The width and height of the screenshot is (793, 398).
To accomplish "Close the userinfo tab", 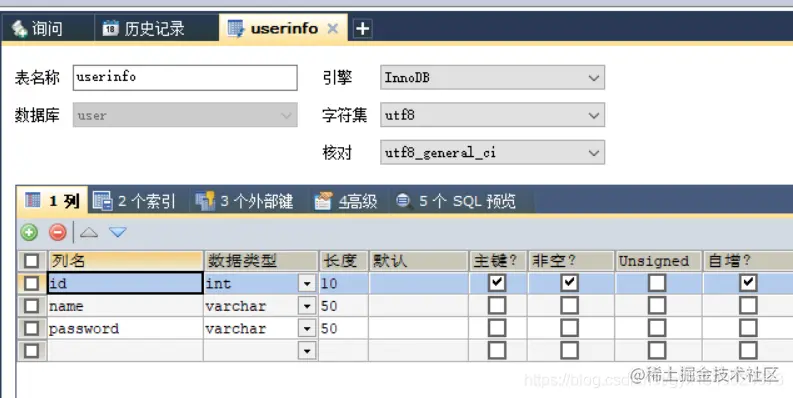I will 332,28.
